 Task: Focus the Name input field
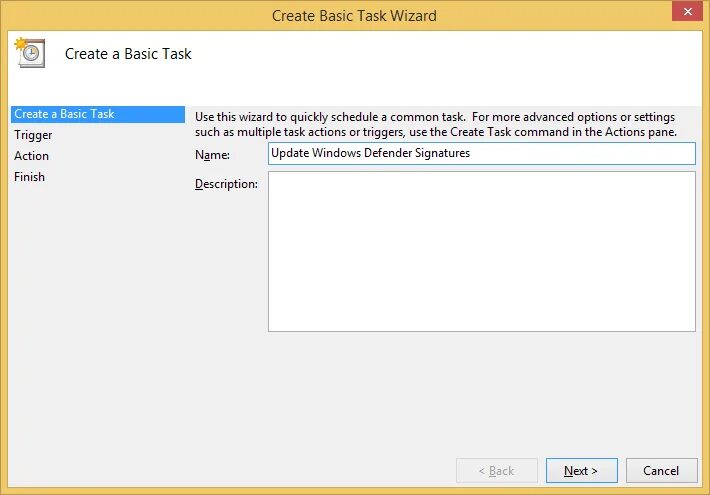[x=481, y=153]
